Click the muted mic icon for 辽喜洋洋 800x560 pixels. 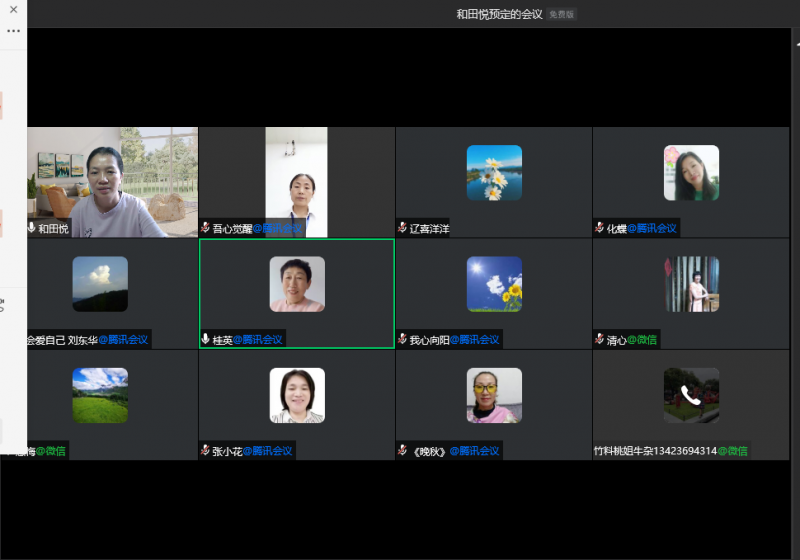402,228
